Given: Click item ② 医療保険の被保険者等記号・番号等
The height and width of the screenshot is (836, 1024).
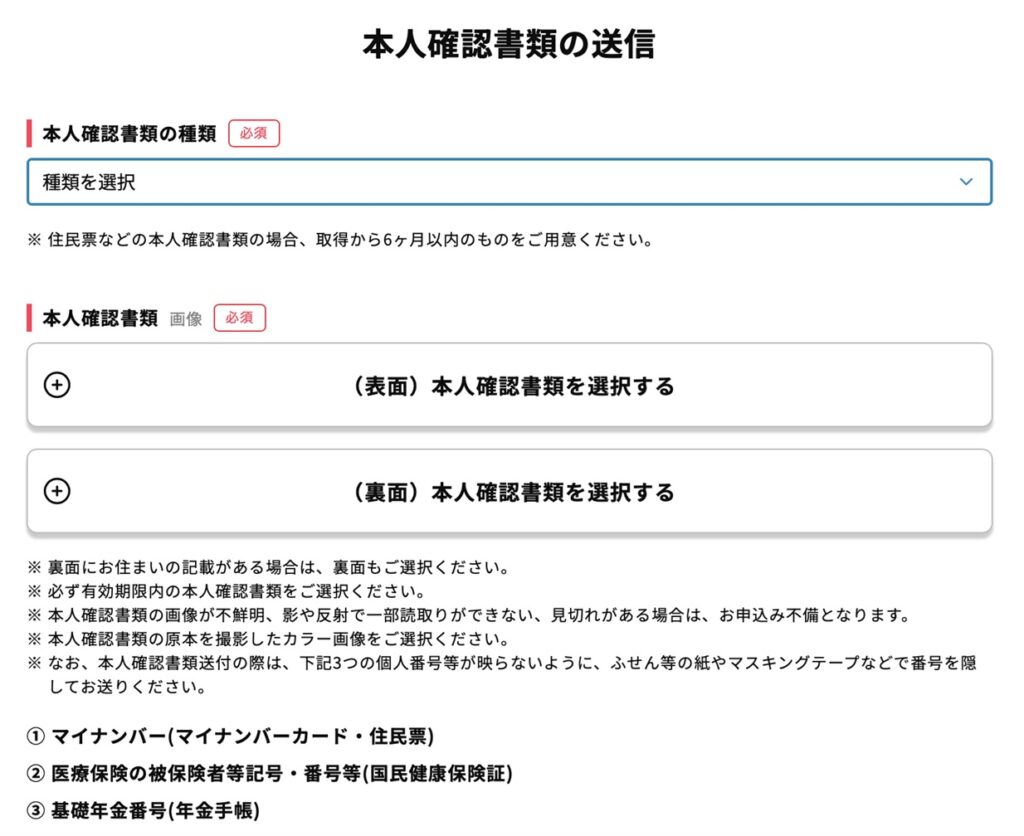Looking at the screenshot, I should click(x=270, y=774).
